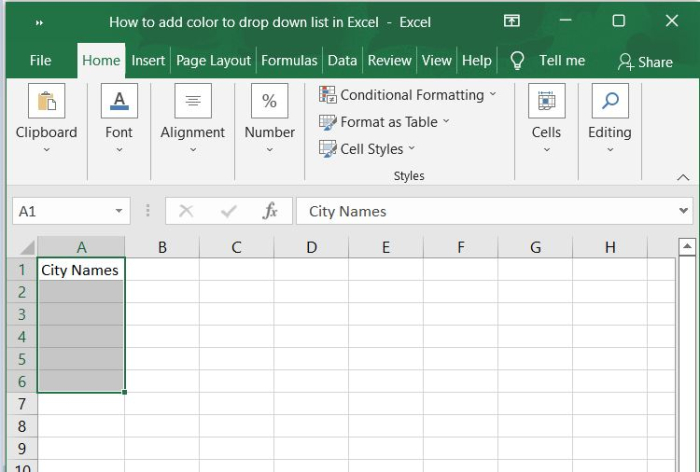Click the Insert Function fx icon
This screenshot has height=472, width=700.
click(x=270, y=211)
